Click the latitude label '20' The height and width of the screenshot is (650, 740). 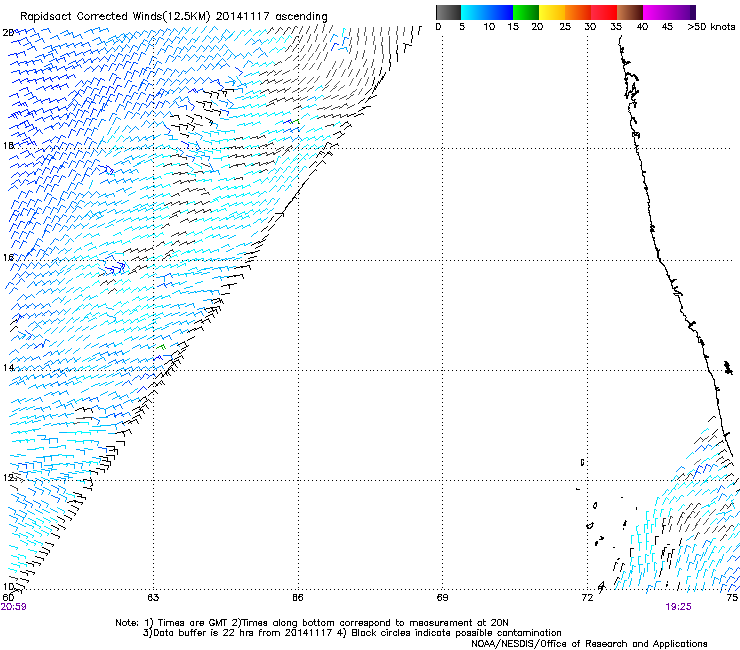(8, 33)
